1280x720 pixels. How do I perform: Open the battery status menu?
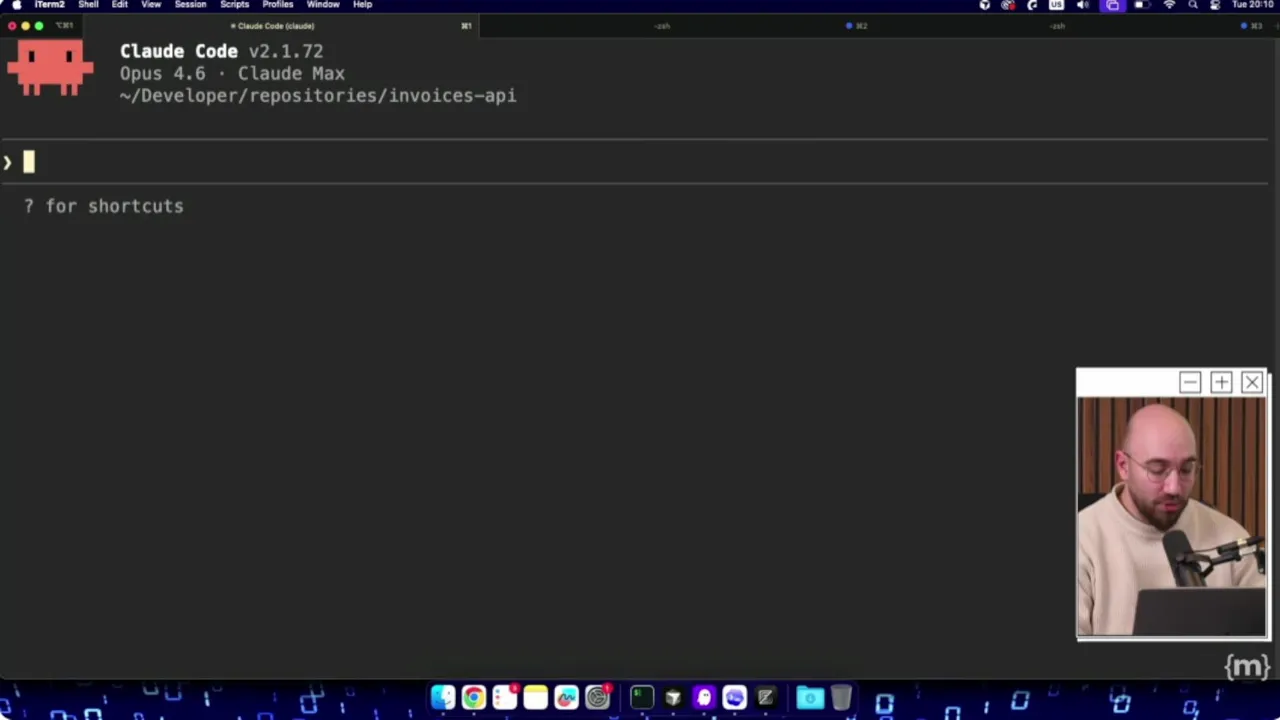tap(1140, 5)
